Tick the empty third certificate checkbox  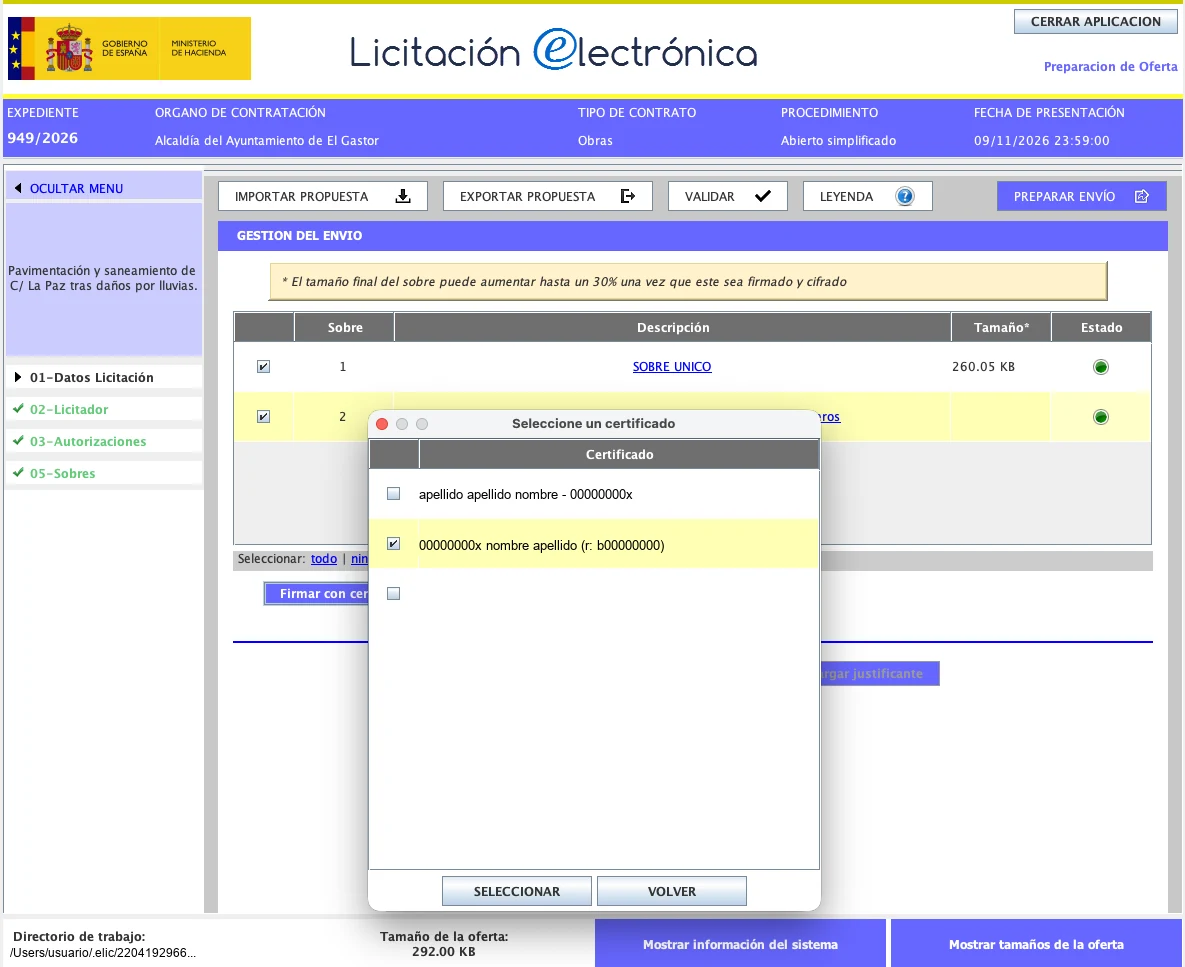point(393,594)
